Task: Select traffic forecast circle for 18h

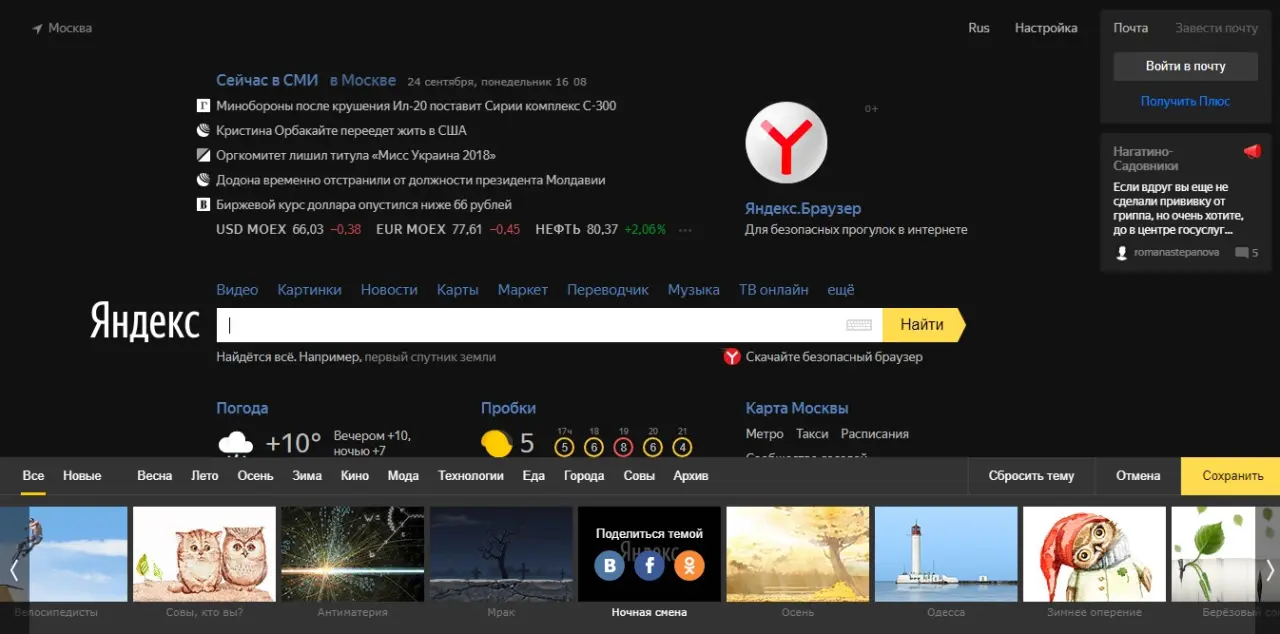Action: click(x=594, y=447)
